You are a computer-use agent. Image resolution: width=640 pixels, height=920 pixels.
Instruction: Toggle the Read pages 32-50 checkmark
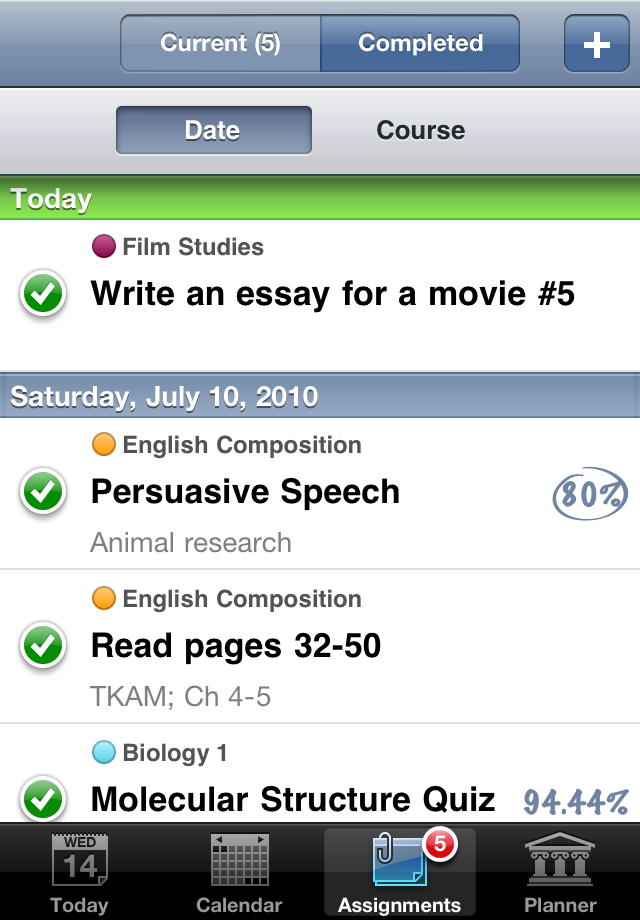(x=43, y=646)
